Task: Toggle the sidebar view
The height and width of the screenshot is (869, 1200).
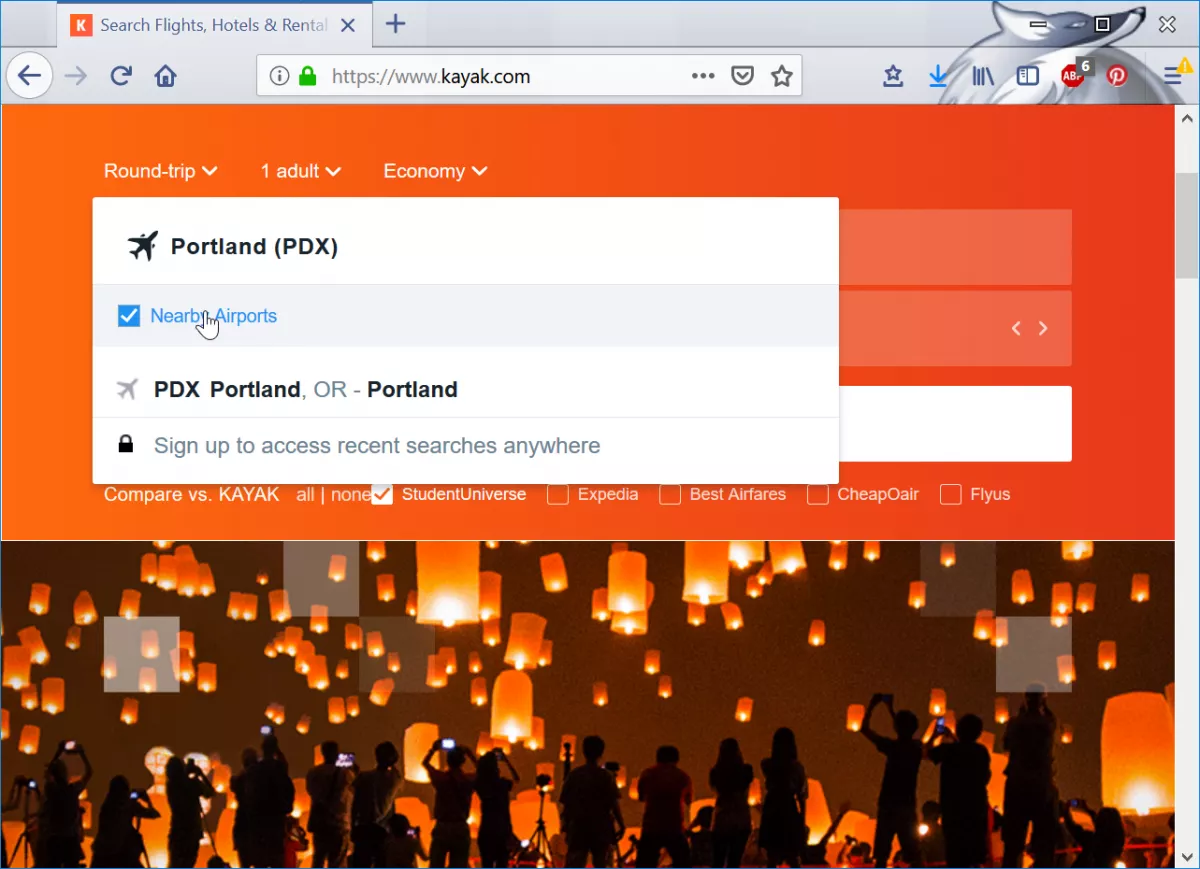Action: point(1027,76)
